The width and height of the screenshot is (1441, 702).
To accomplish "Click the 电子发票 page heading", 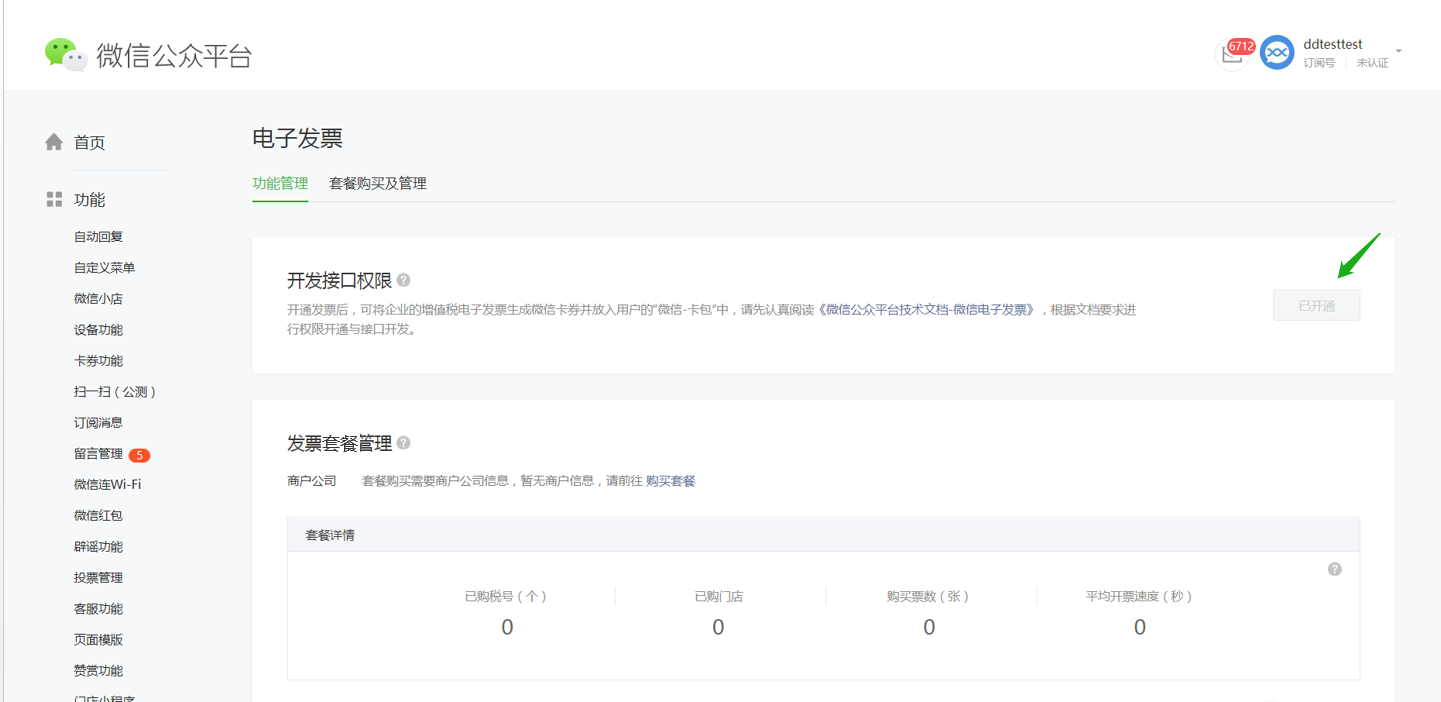I will coord(297,138).
